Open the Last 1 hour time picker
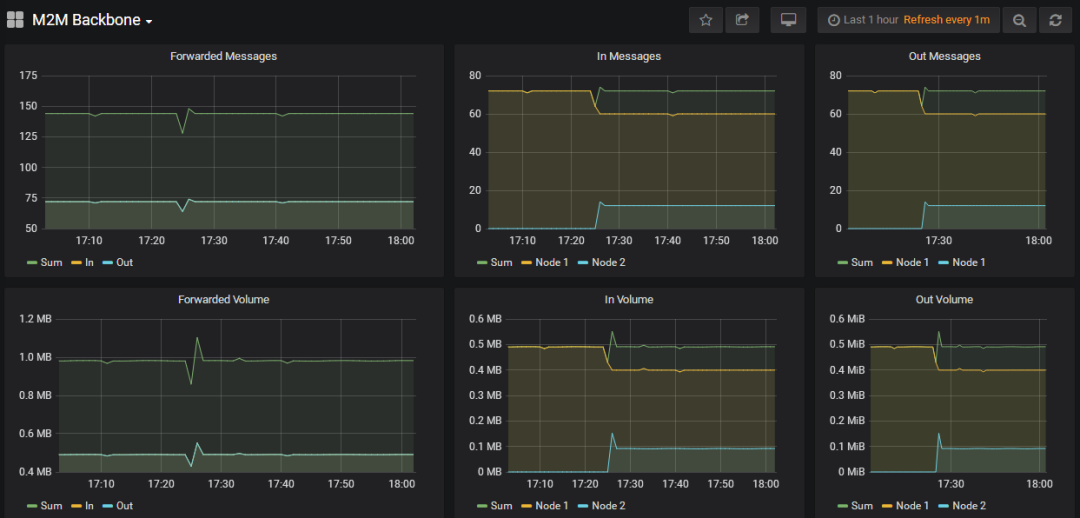The height and width of the screenshot is (518, 1080). [x=908, y=20]
